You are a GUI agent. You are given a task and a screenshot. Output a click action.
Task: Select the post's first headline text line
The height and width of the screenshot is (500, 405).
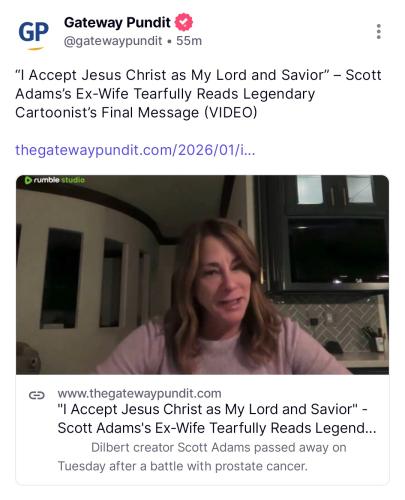coord(198,75)
